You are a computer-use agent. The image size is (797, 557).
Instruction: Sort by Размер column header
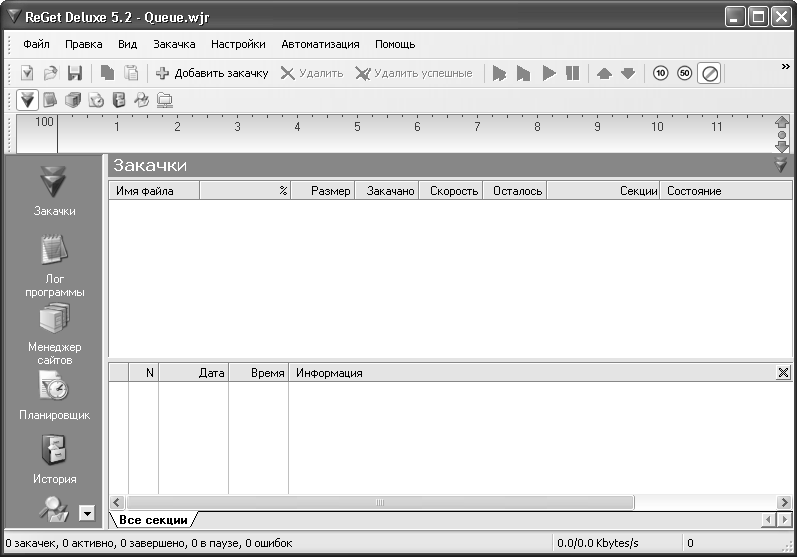323,191
